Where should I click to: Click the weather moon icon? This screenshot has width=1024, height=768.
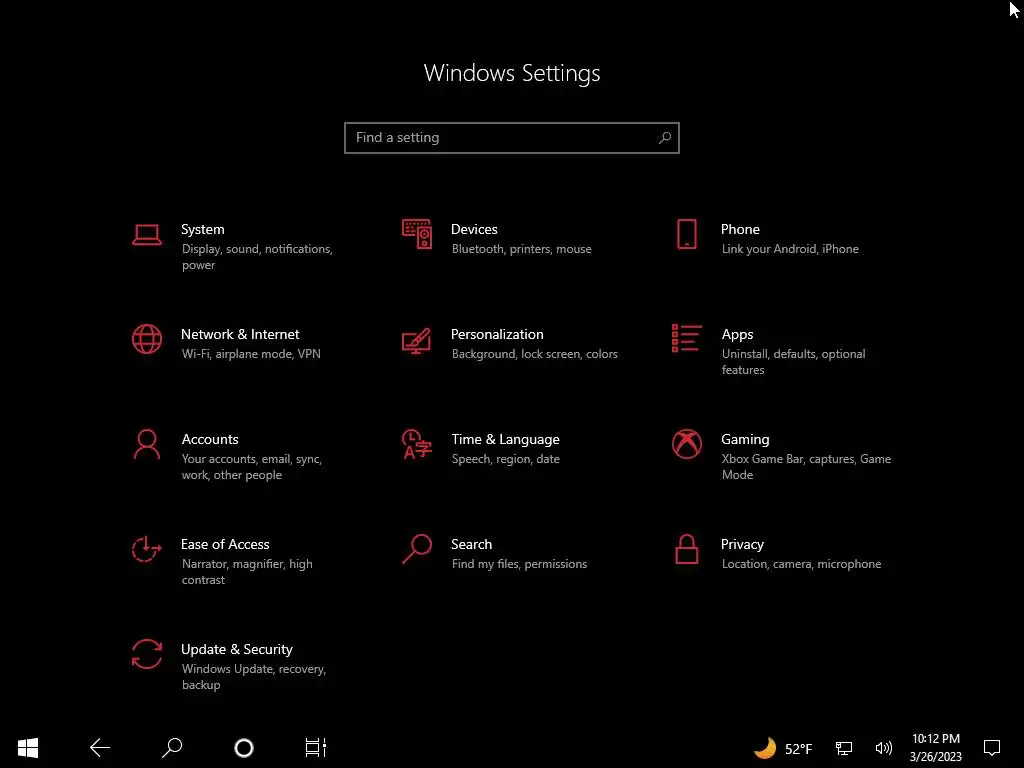765,748
